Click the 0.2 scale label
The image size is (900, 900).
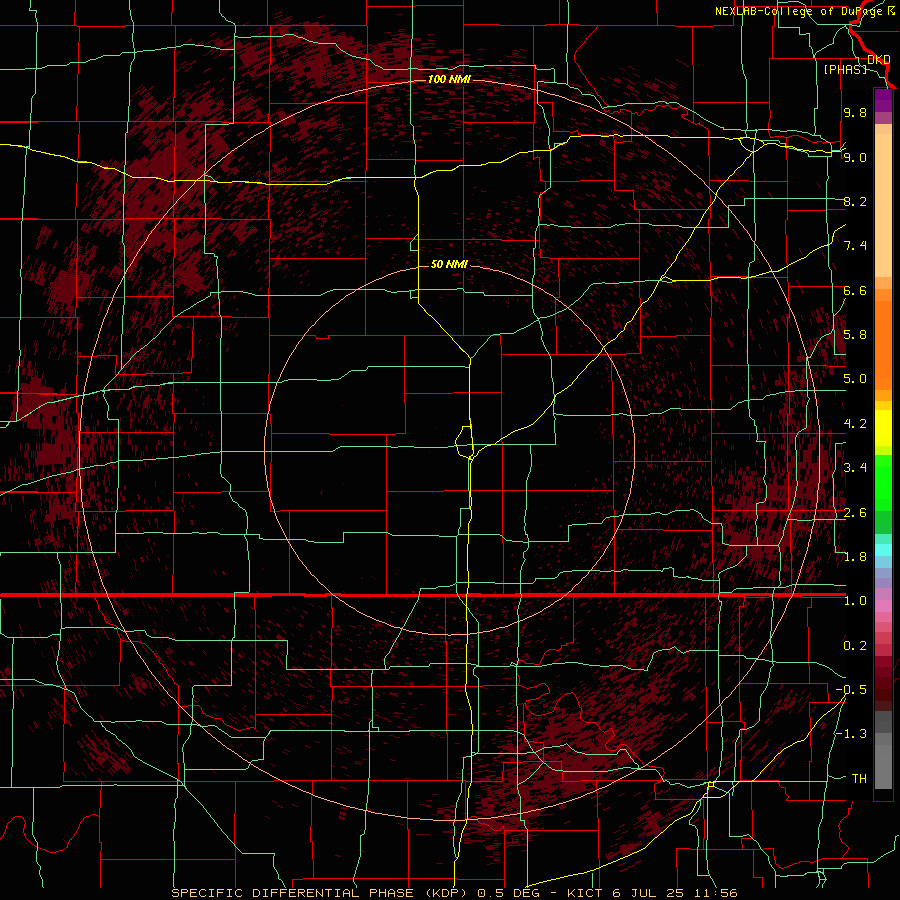[x=855, y=646]
